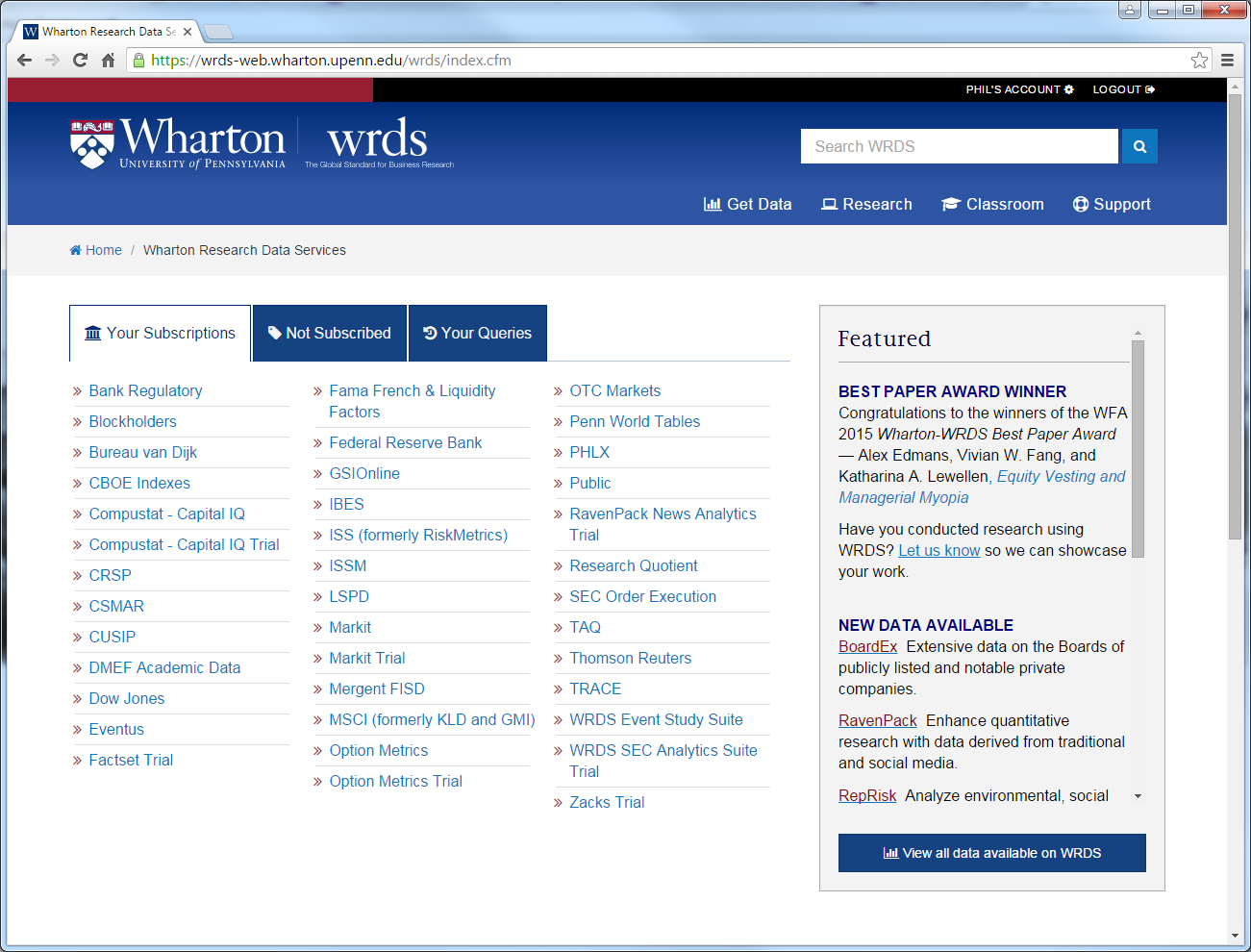Open MSCI (formerly KLD and GMI)

click(x=432, y=719)
